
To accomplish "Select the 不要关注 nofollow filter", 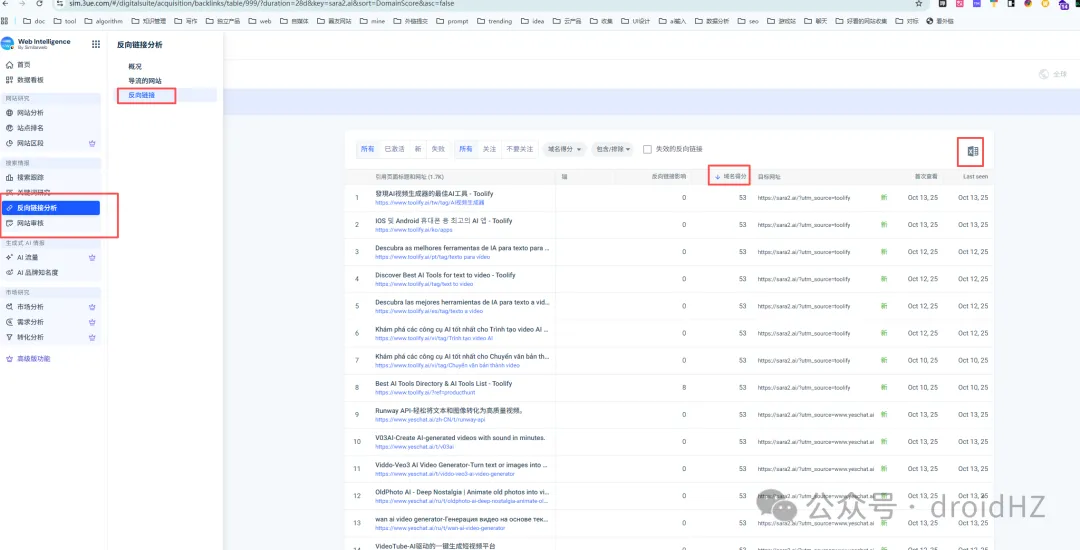I will 519,149.
